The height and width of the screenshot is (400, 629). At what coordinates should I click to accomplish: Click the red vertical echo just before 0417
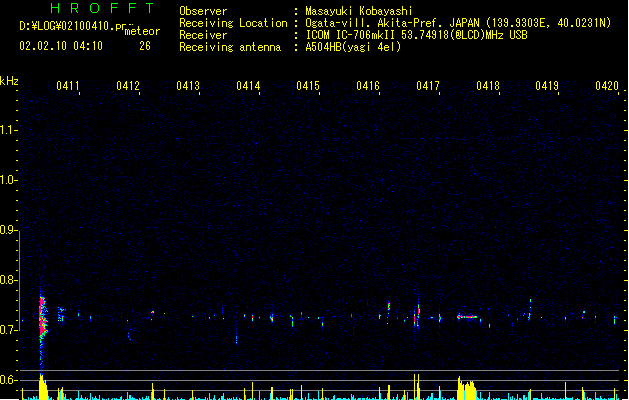[x=417, y=315]
